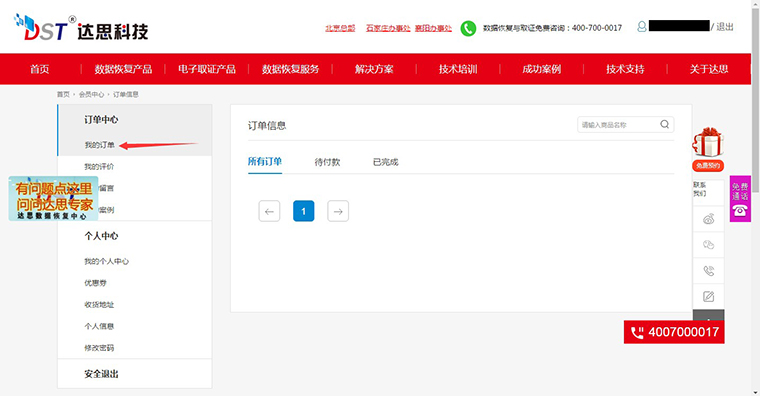Click the user account avatar icon
The height and width of the screenshot is (396, 760).
[x=642, y=26]
